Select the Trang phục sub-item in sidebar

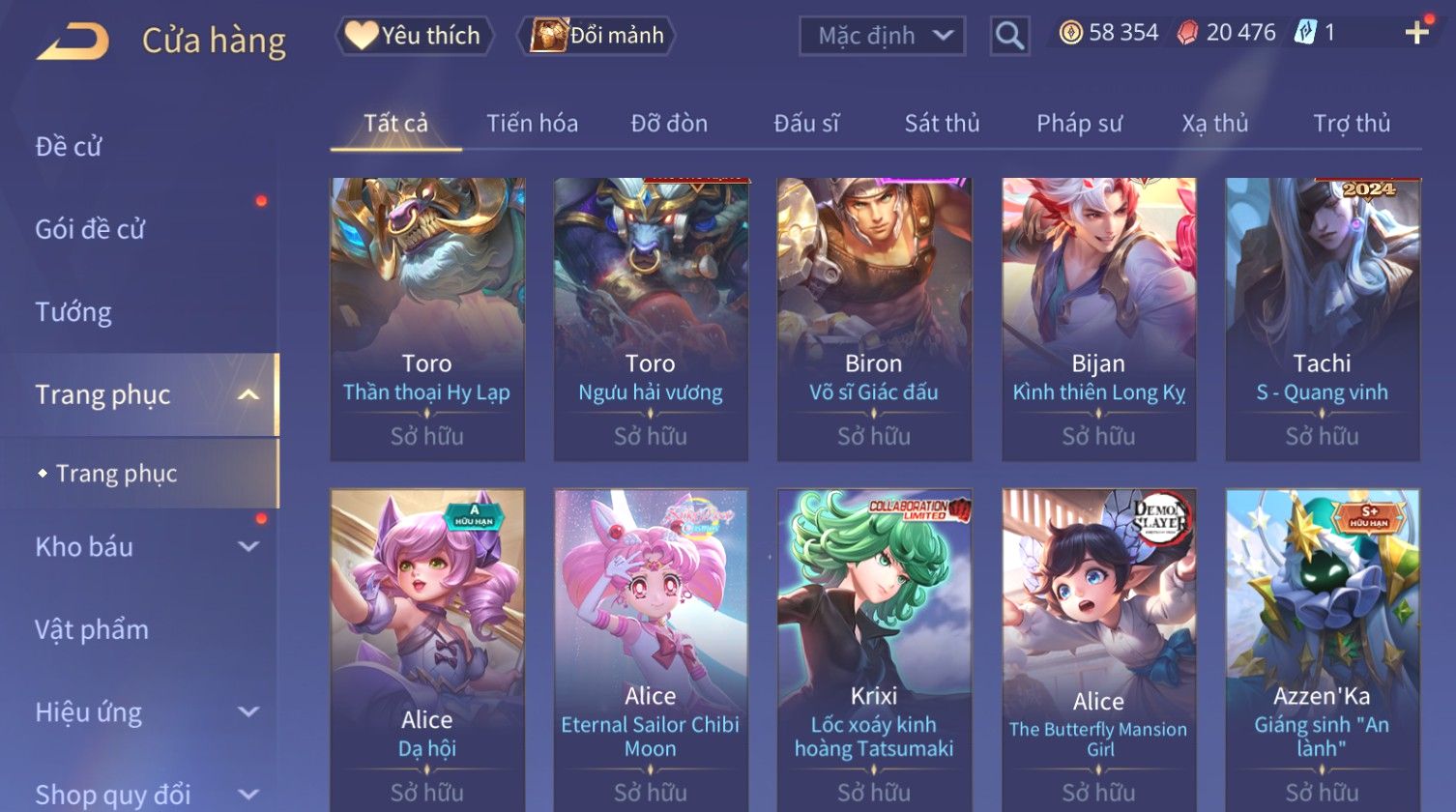tap(116, 474)
